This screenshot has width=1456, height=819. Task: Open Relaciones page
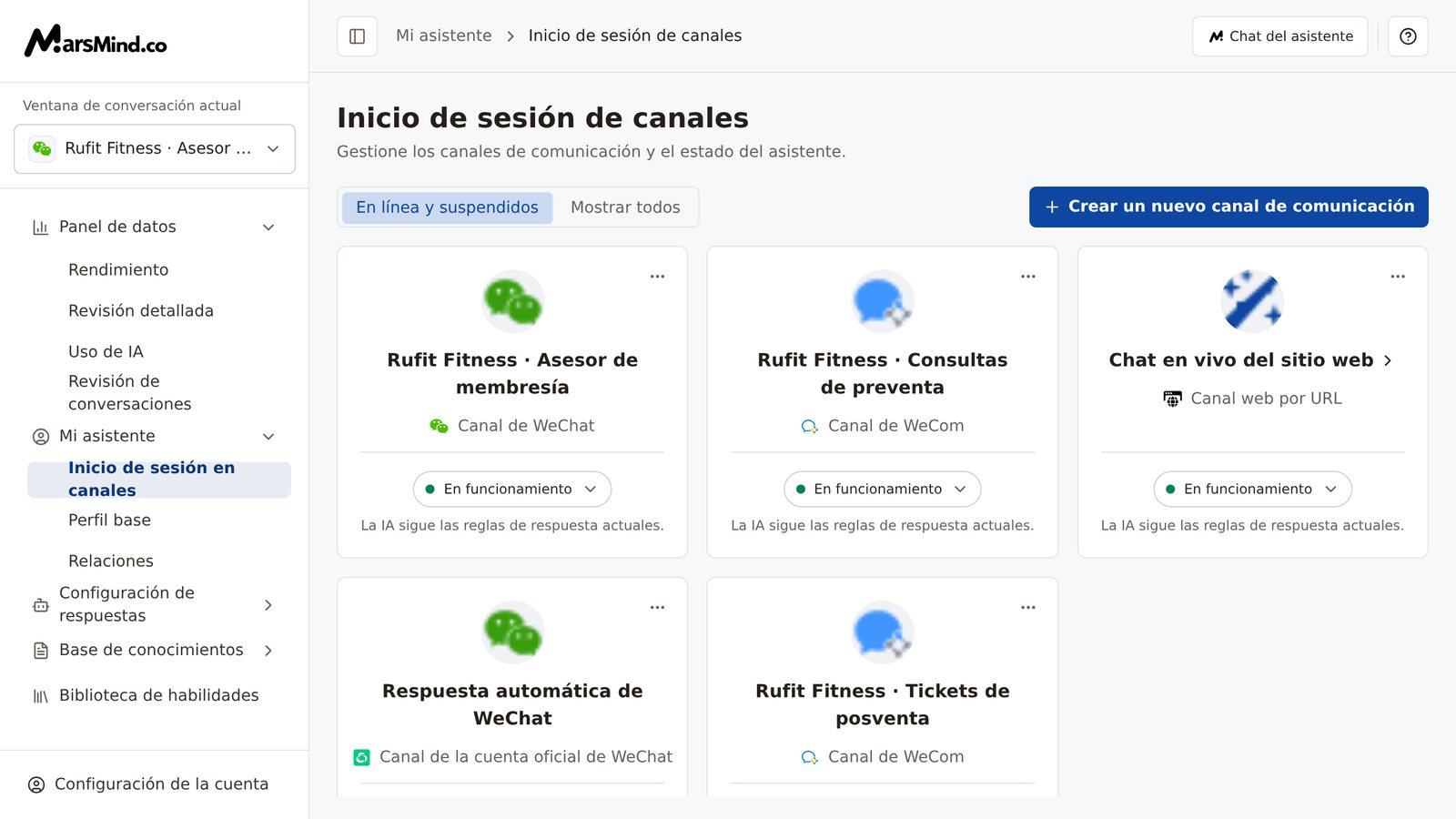(x=111, y=561)
